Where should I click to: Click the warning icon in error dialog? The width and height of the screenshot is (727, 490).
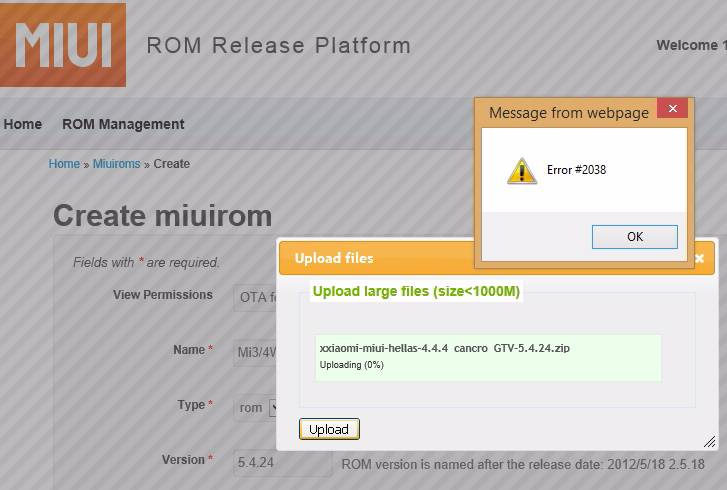click(522, 171)
